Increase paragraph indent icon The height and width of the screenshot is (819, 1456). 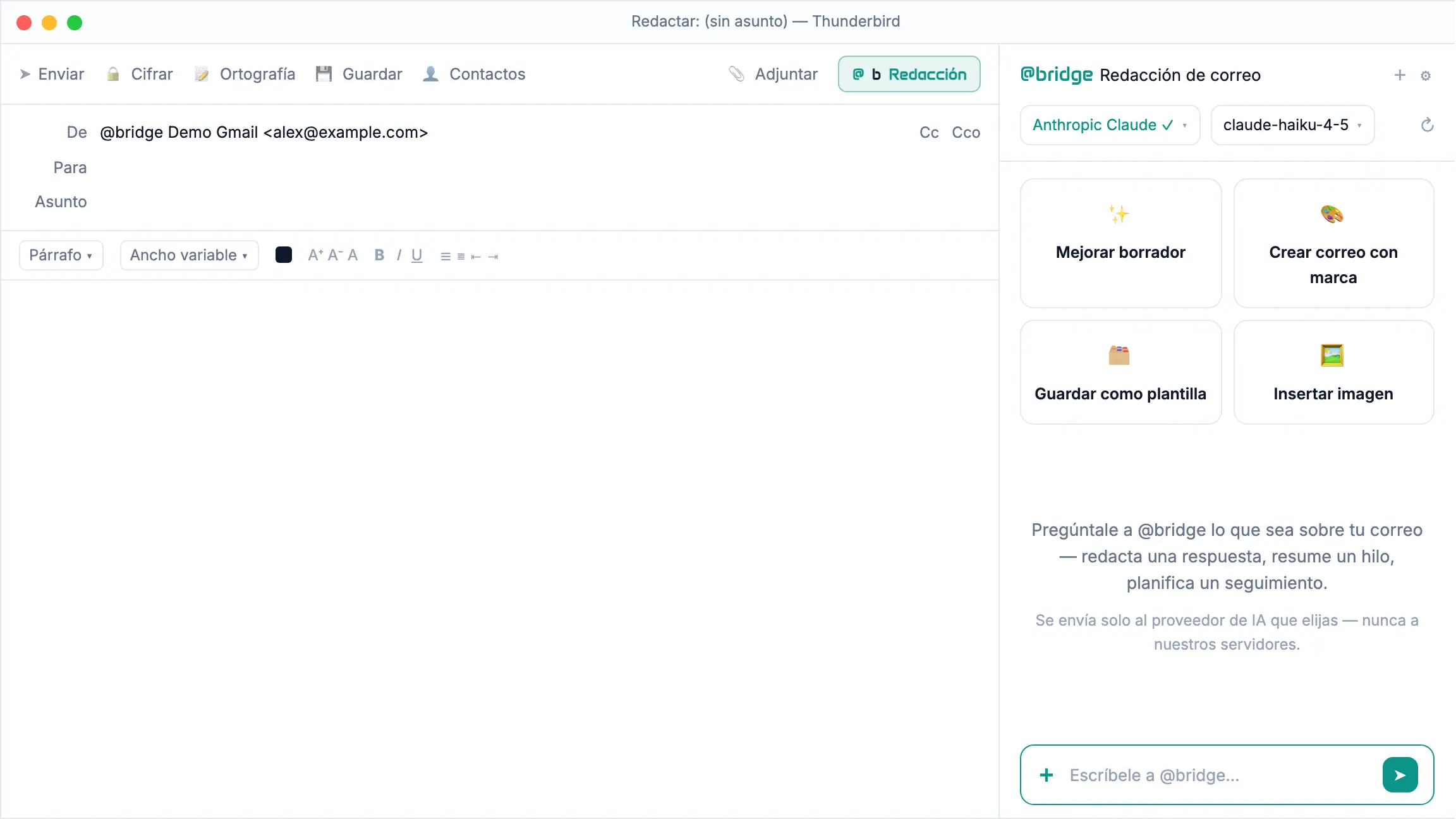tap(493, 257)
